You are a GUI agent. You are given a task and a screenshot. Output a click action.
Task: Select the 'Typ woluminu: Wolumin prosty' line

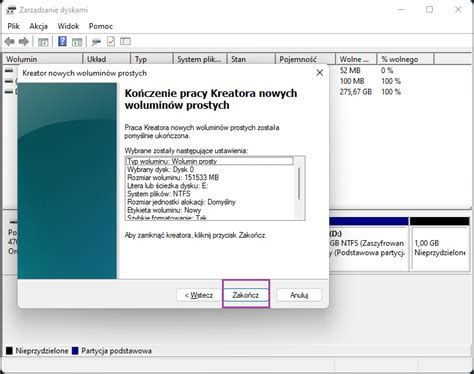pyautogui.click(x=210, y=161)
